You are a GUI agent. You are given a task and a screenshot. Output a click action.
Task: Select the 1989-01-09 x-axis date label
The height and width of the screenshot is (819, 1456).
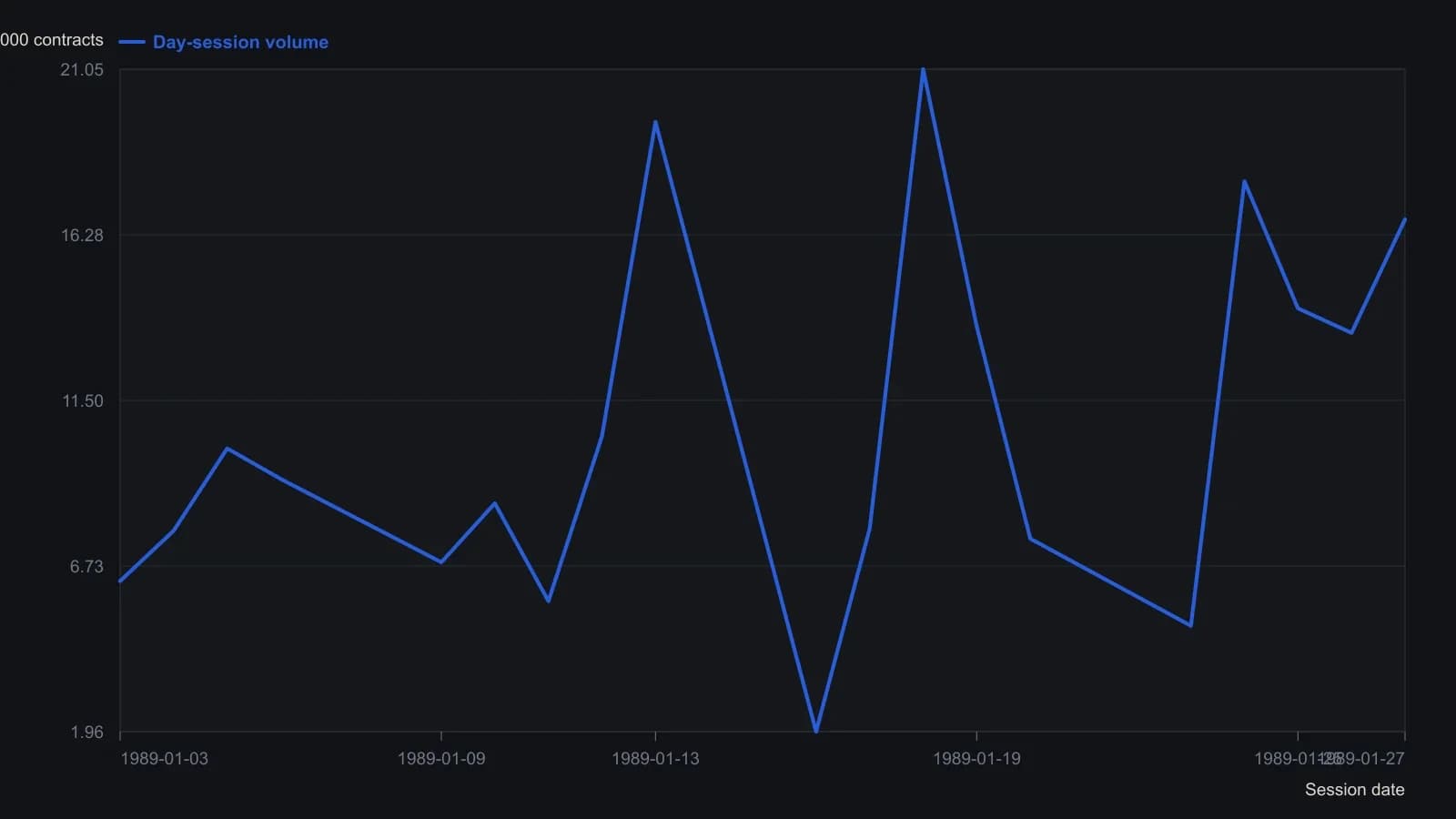pyautogui.click(x=441, y=759)
